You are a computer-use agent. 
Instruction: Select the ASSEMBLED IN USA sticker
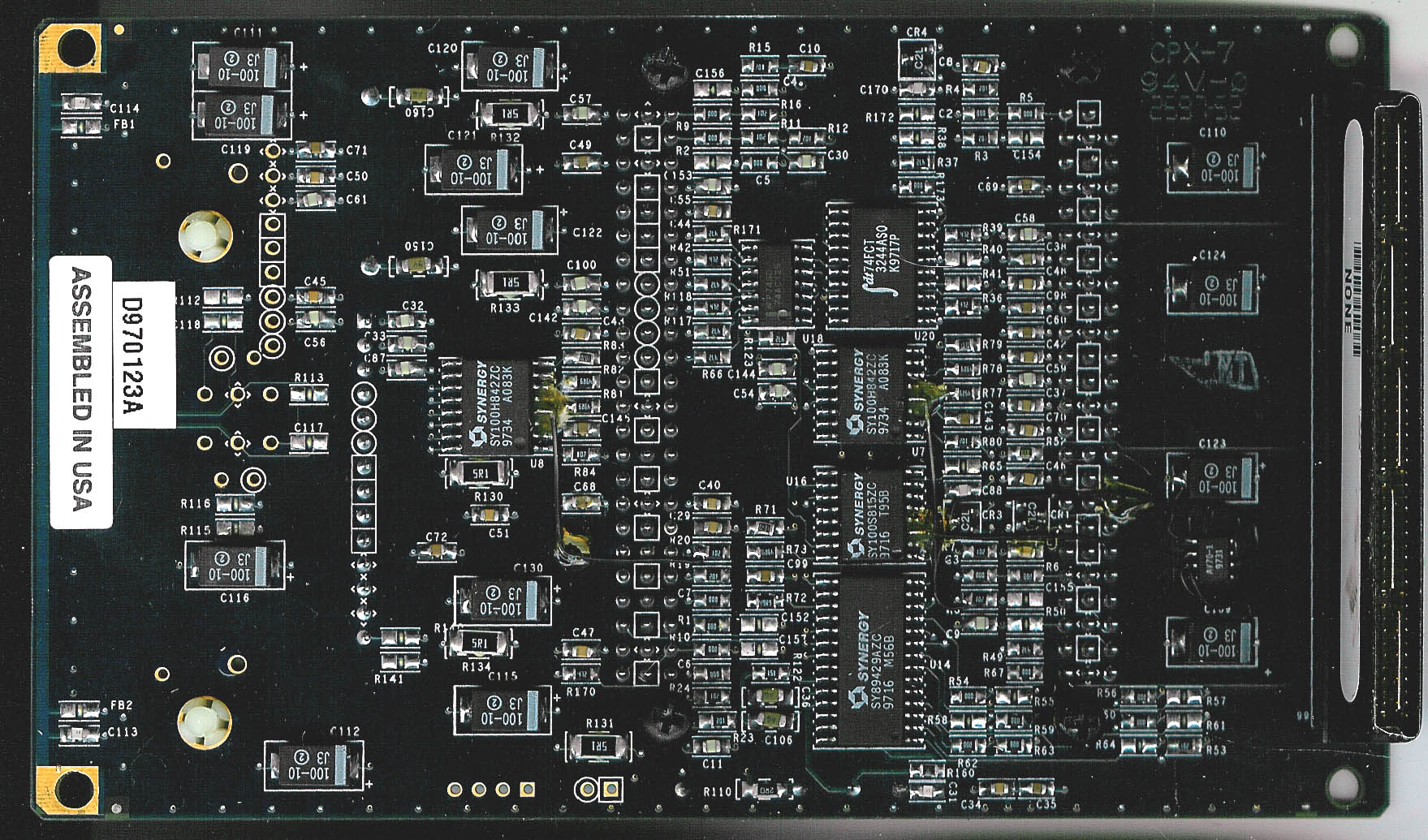(81, 391)
